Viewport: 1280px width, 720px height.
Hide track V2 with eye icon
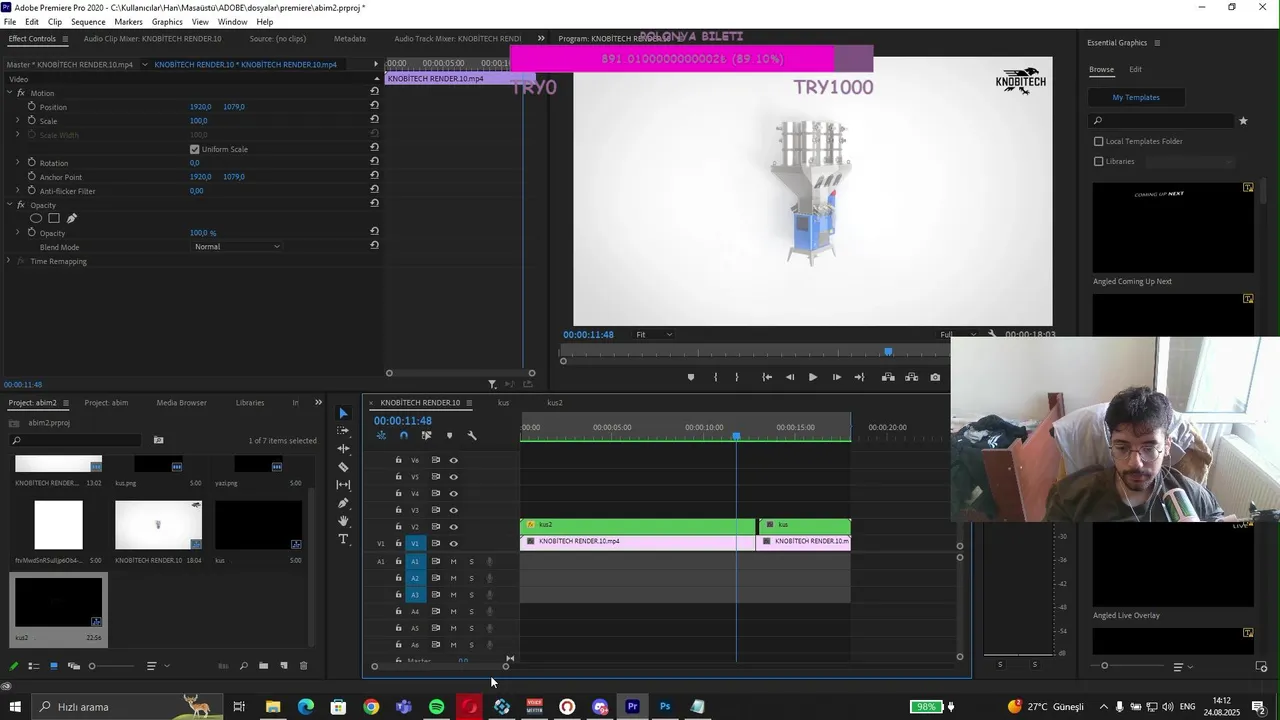pos(453,527)
